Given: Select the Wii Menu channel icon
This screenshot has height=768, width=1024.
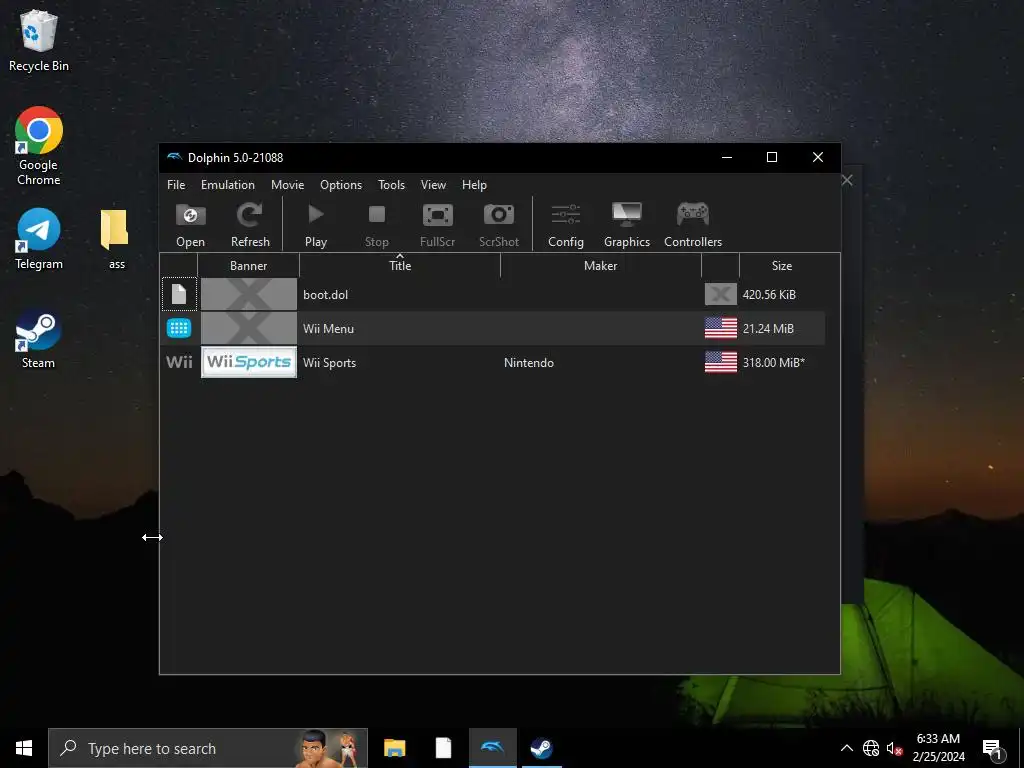Looking at the screenshot, I should click(179, 328).
